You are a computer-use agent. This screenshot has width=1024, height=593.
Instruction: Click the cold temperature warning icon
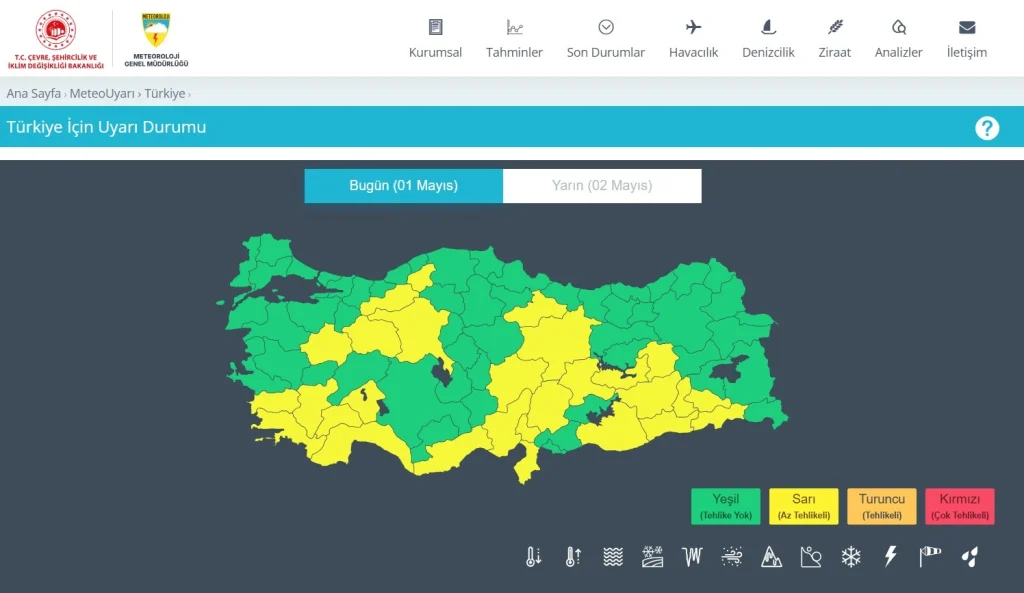click(x=534, y=557)
